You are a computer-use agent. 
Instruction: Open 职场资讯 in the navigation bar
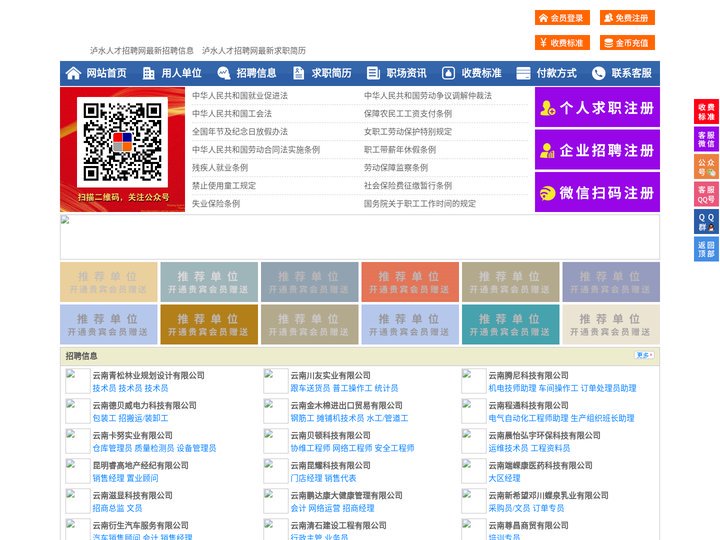(x=406, y=73)
